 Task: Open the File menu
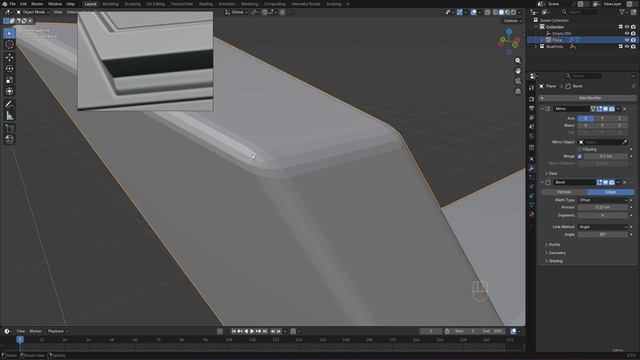12,4
